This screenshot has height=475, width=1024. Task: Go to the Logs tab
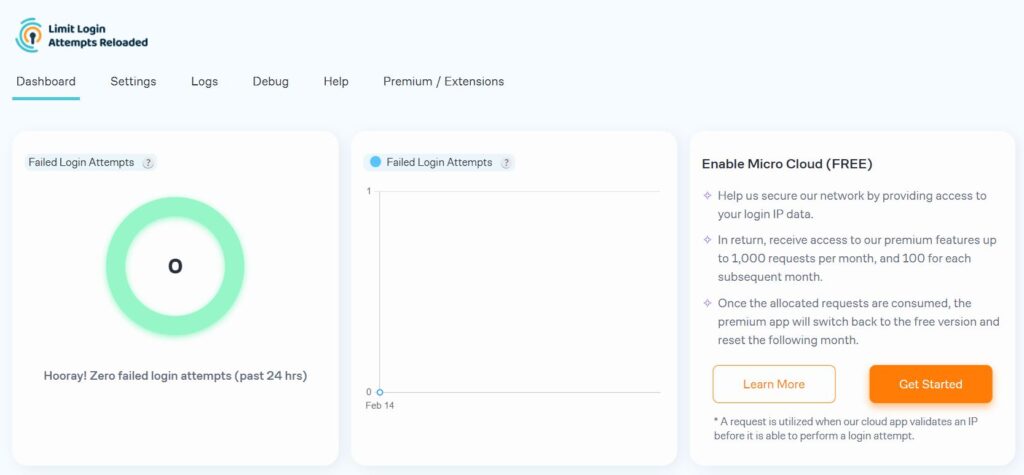tap(204, 82)
